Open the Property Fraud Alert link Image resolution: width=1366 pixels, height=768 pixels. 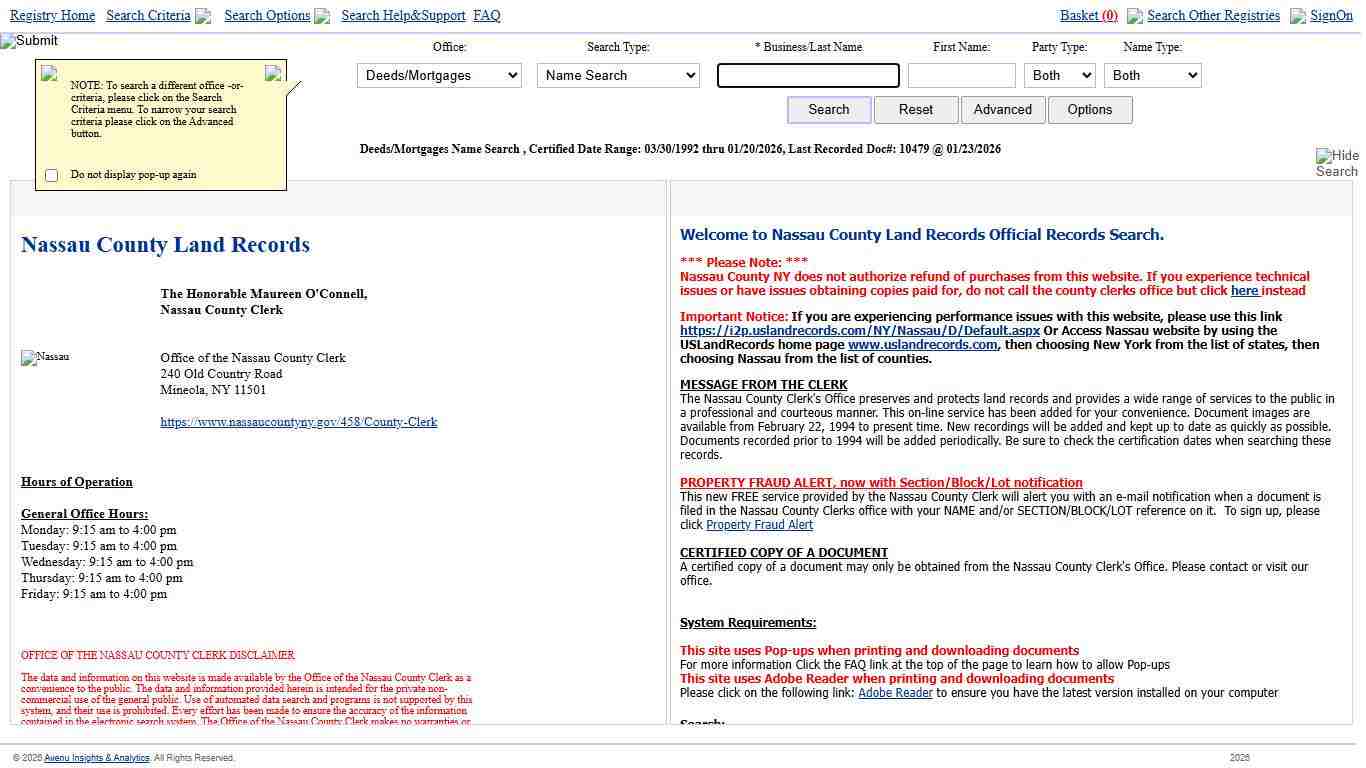759,525
